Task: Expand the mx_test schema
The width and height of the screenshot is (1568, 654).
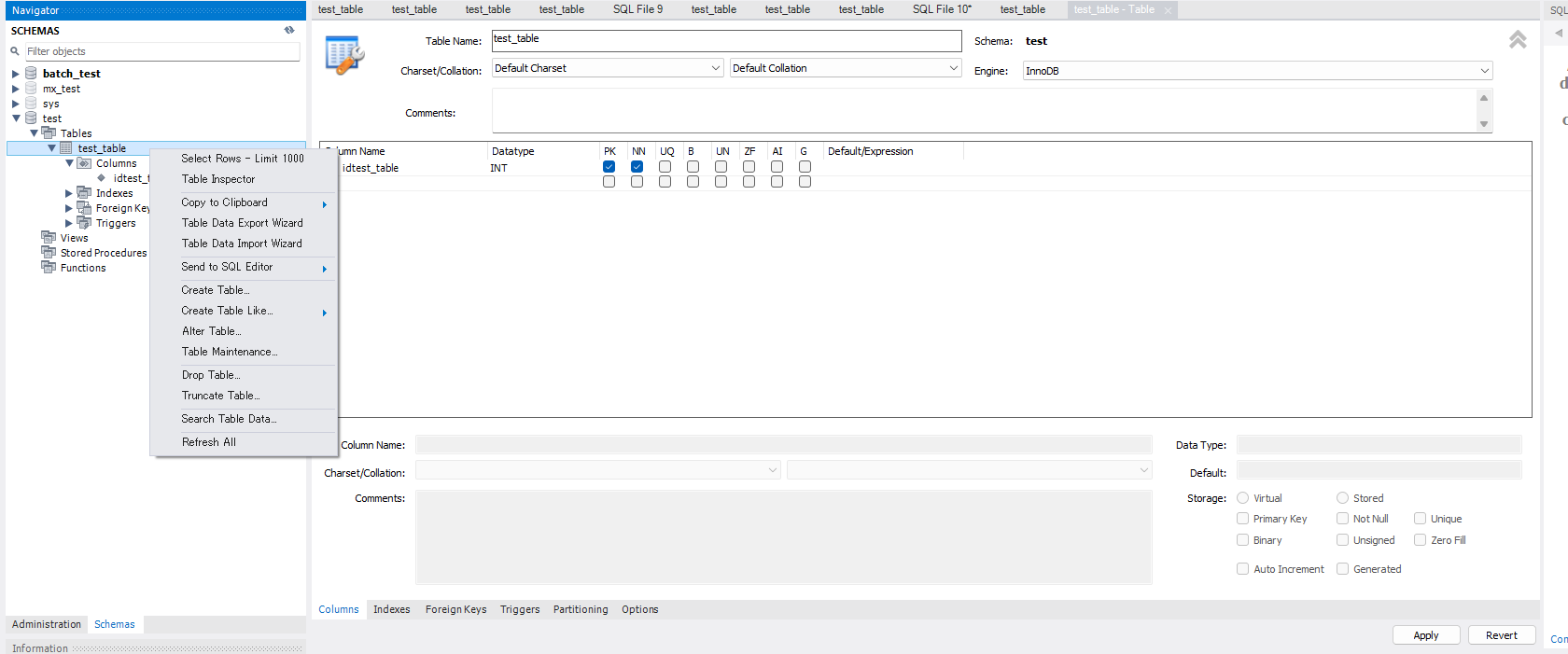Action: [x=16, y=89]
